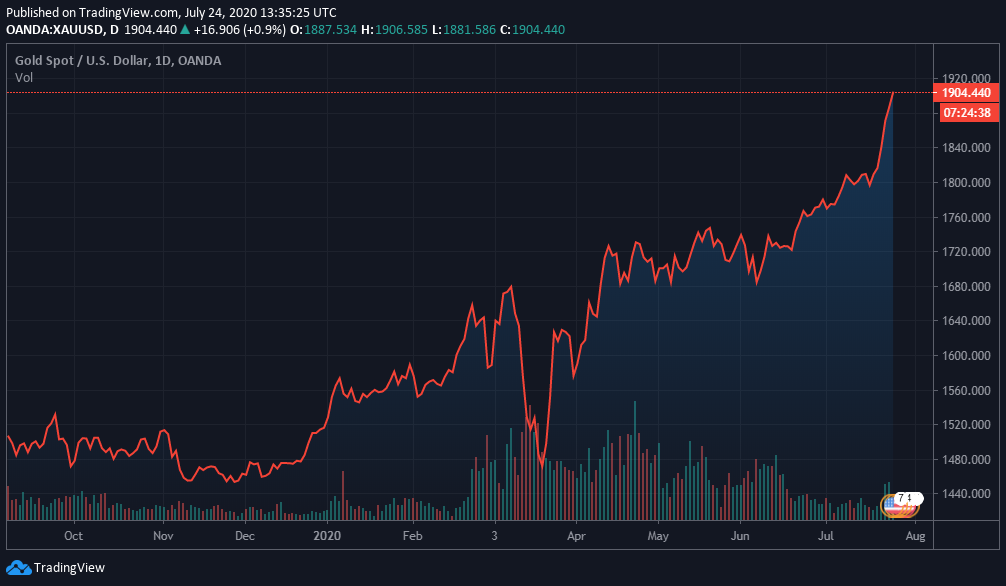Click the 2020 marker on the time axis
The height and width of the screenshot is (586, 1006).
327,535
